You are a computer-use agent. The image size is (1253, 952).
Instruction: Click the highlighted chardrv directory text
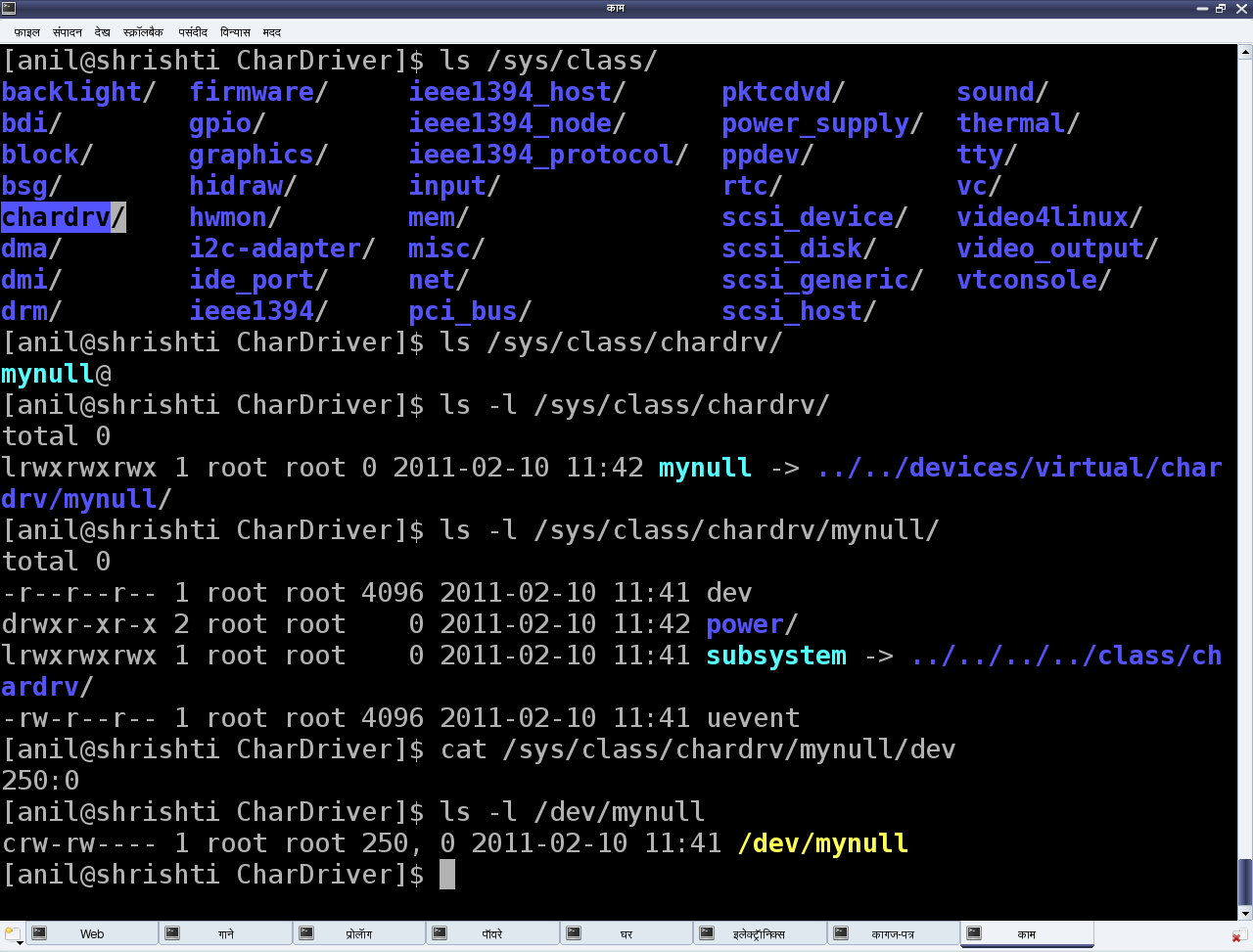tap(56, 217)
